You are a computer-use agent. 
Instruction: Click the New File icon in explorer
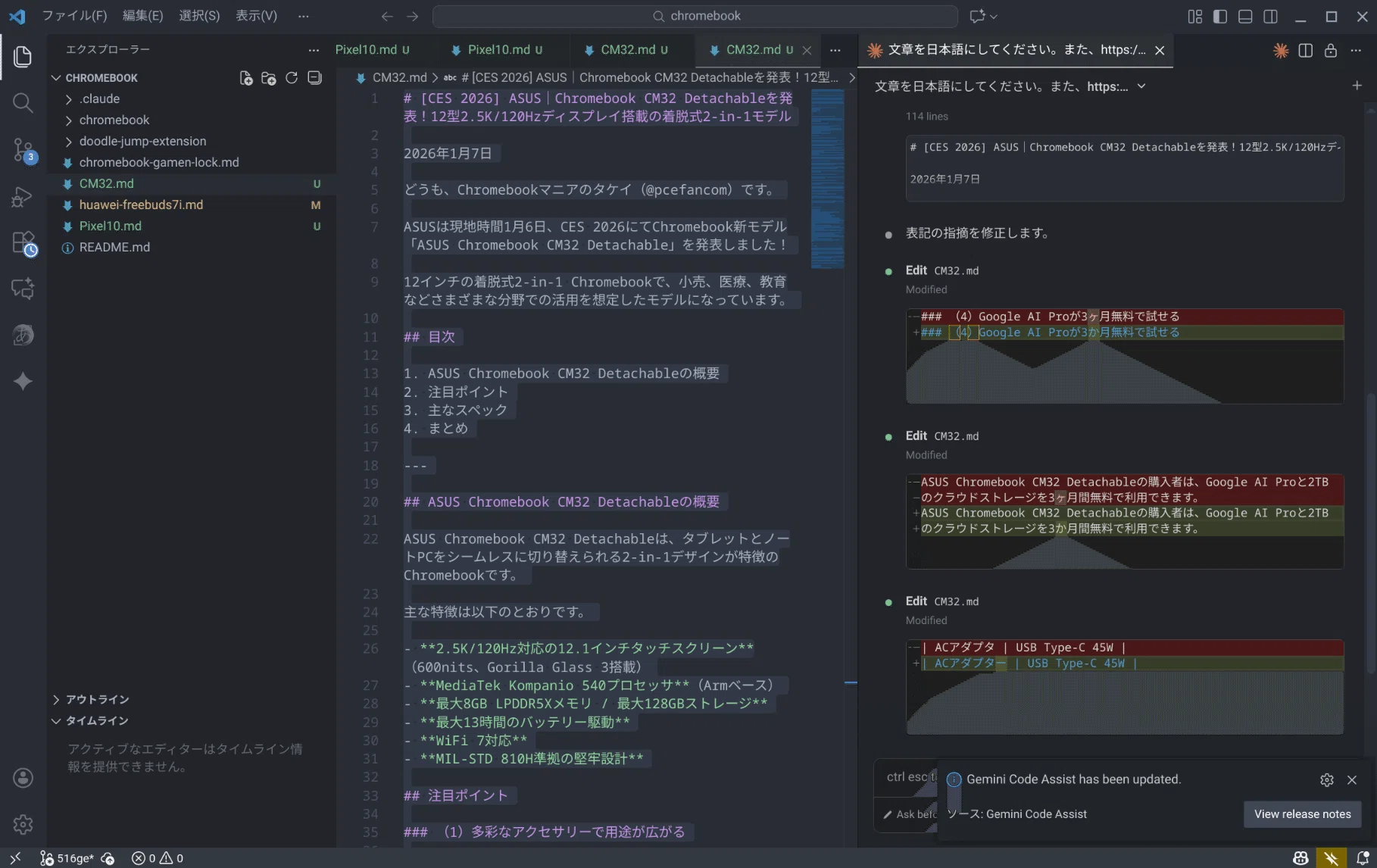pos(246,78)
